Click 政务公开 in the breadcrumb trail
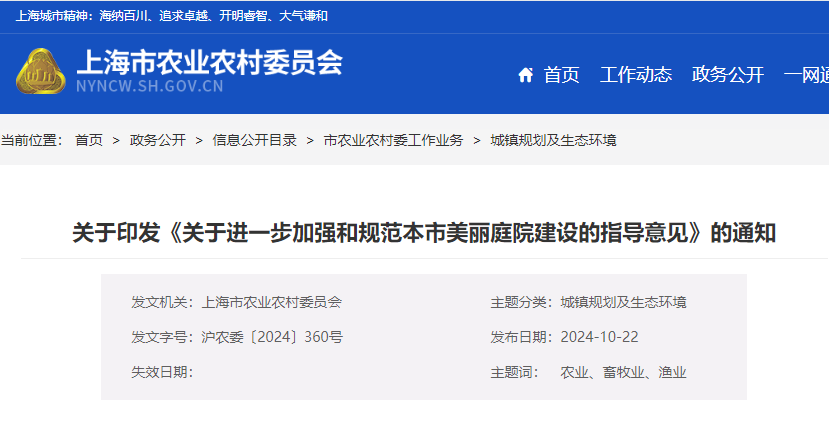Viewport: 829px width, 427px height. [158, 140]
